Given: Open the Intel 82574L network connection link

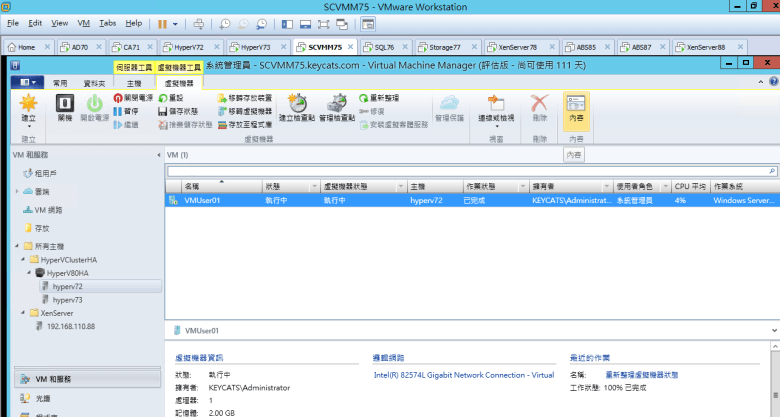Looking at the screenshot, I should 464,375.
